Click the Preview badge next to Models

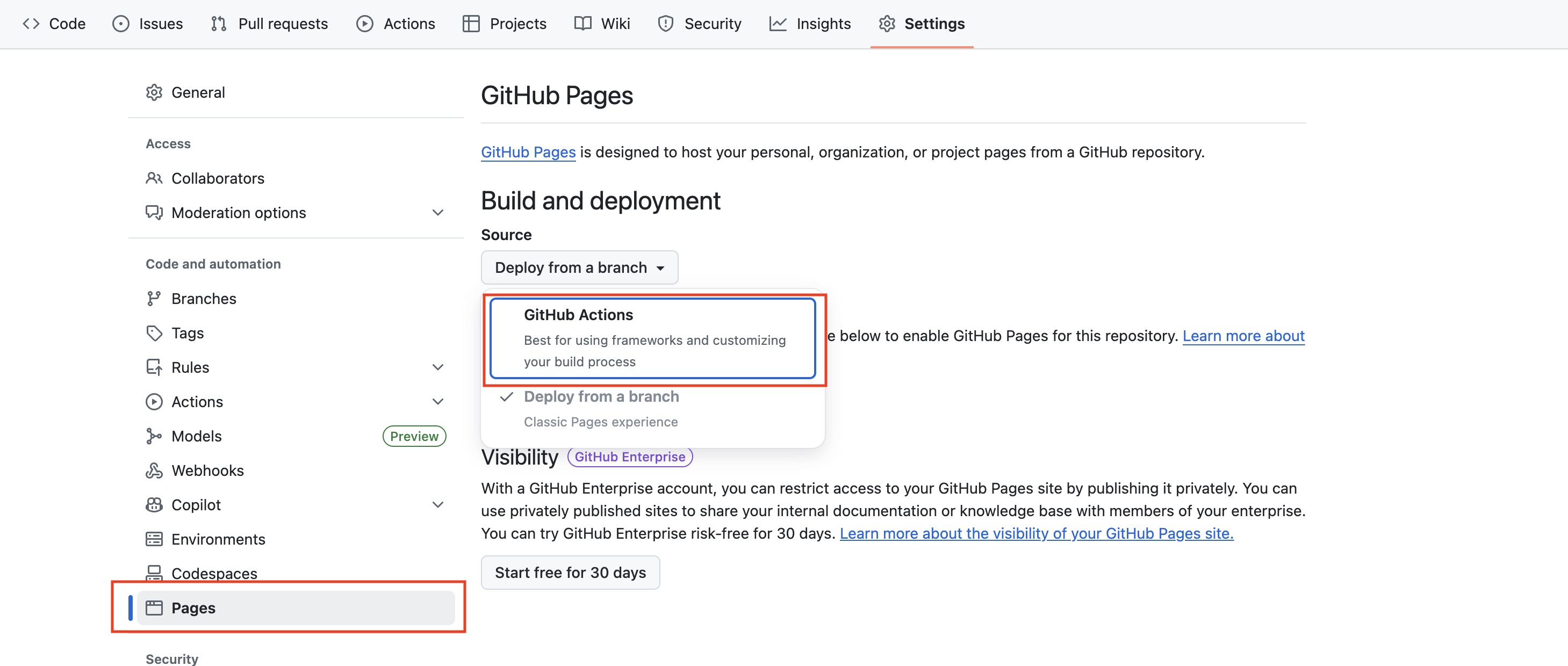click(x=414, y=436)
